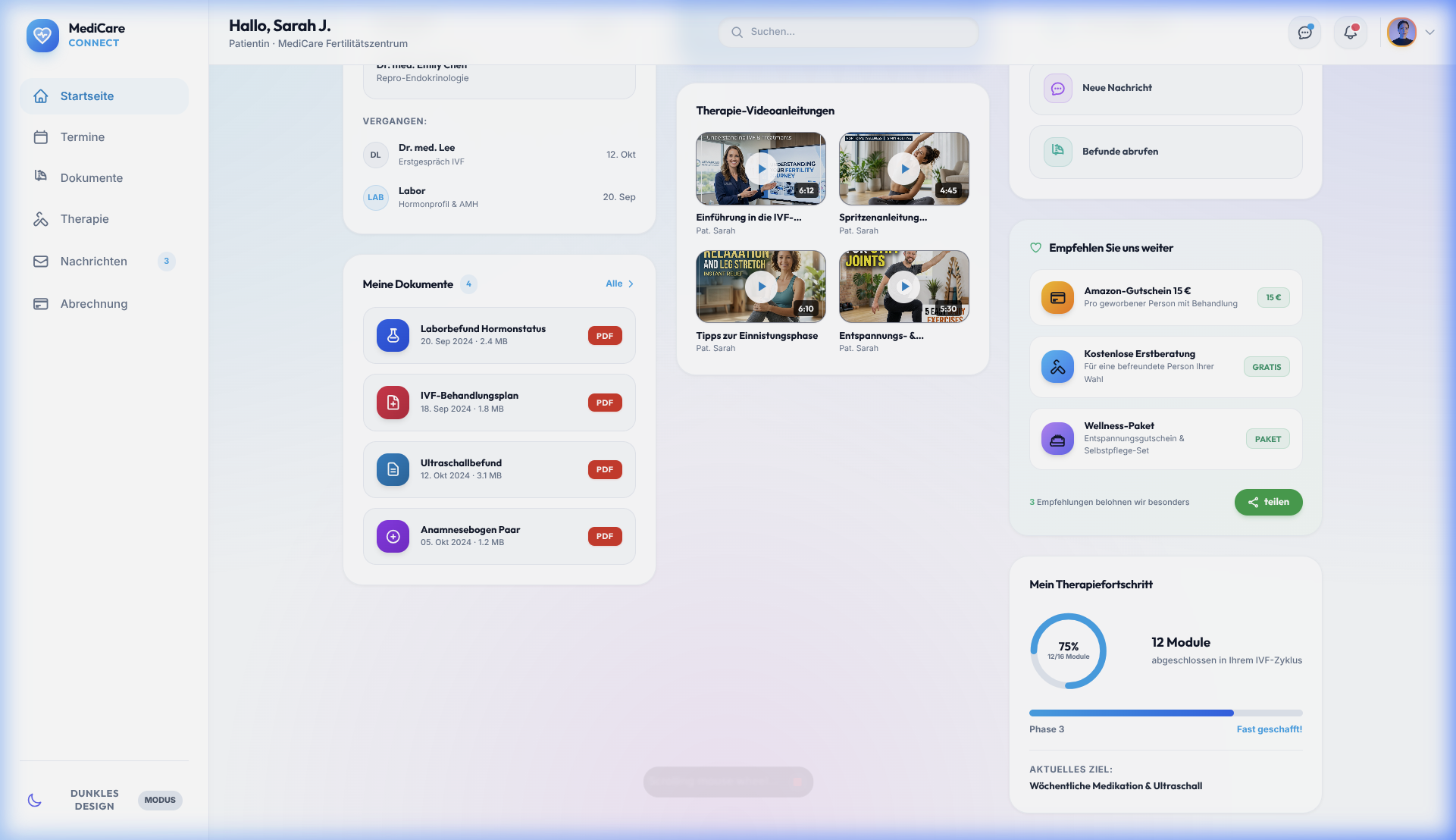1456x840 pixels.
Task: Click the DL avatar for Dr. med. Lee
Action: click(375, 155)
